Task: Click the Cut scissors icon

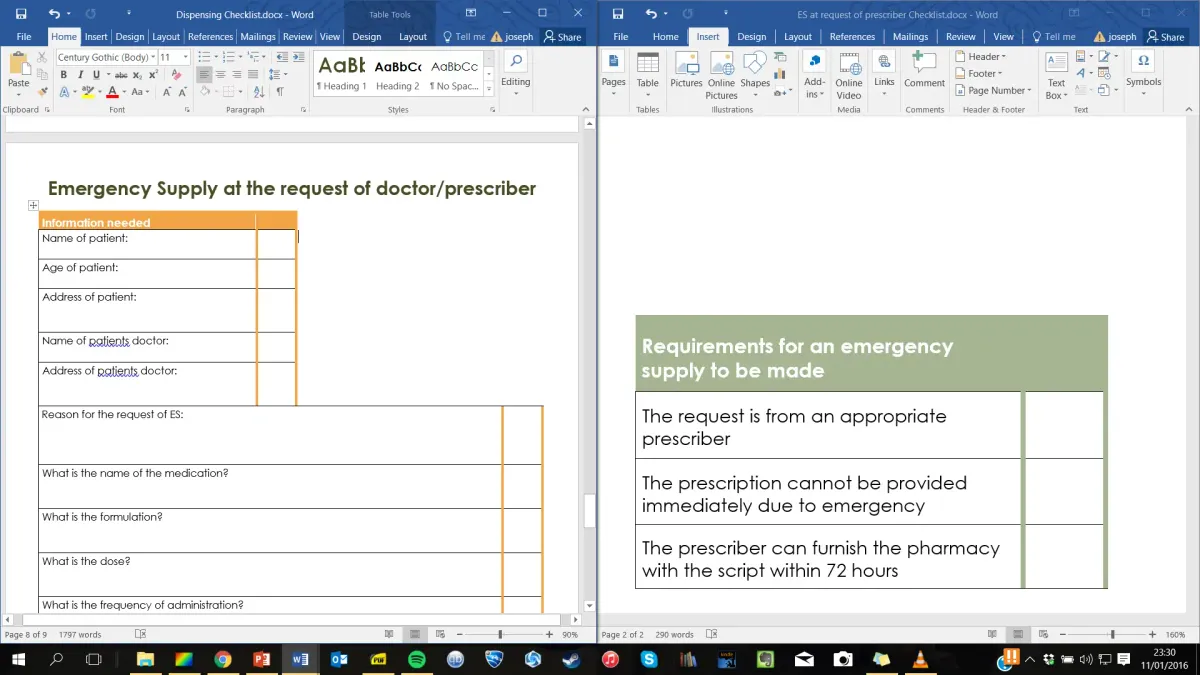Action: [42, 58]
